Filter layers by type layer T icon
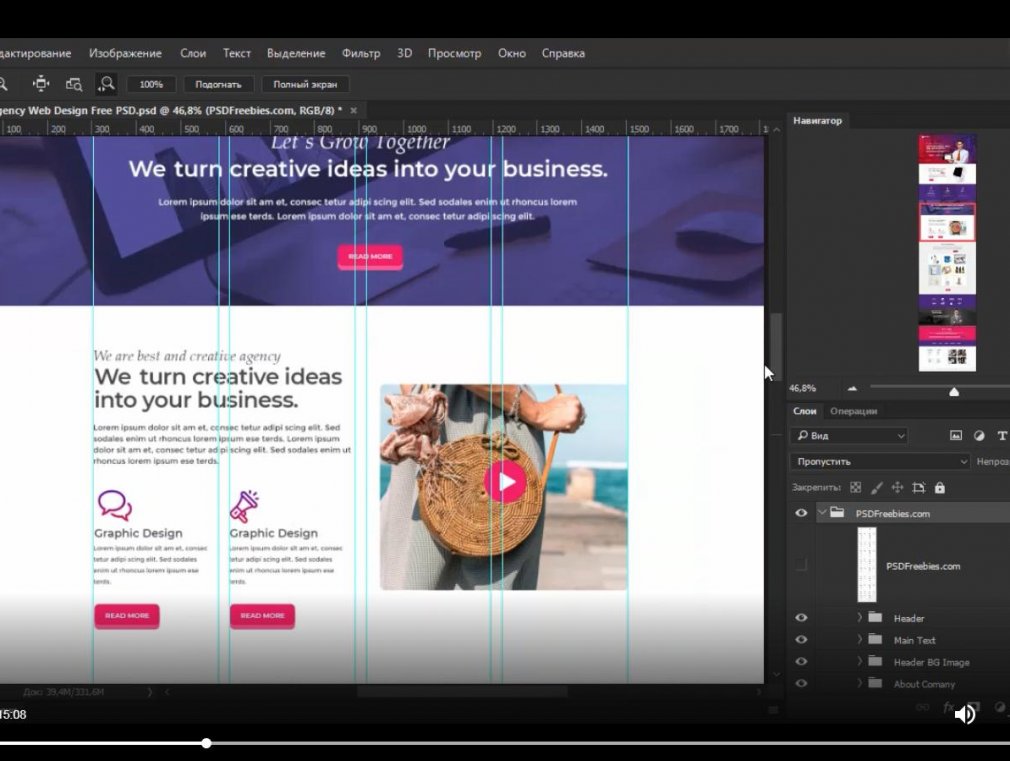1010x761 pixels. [1002, 436]
